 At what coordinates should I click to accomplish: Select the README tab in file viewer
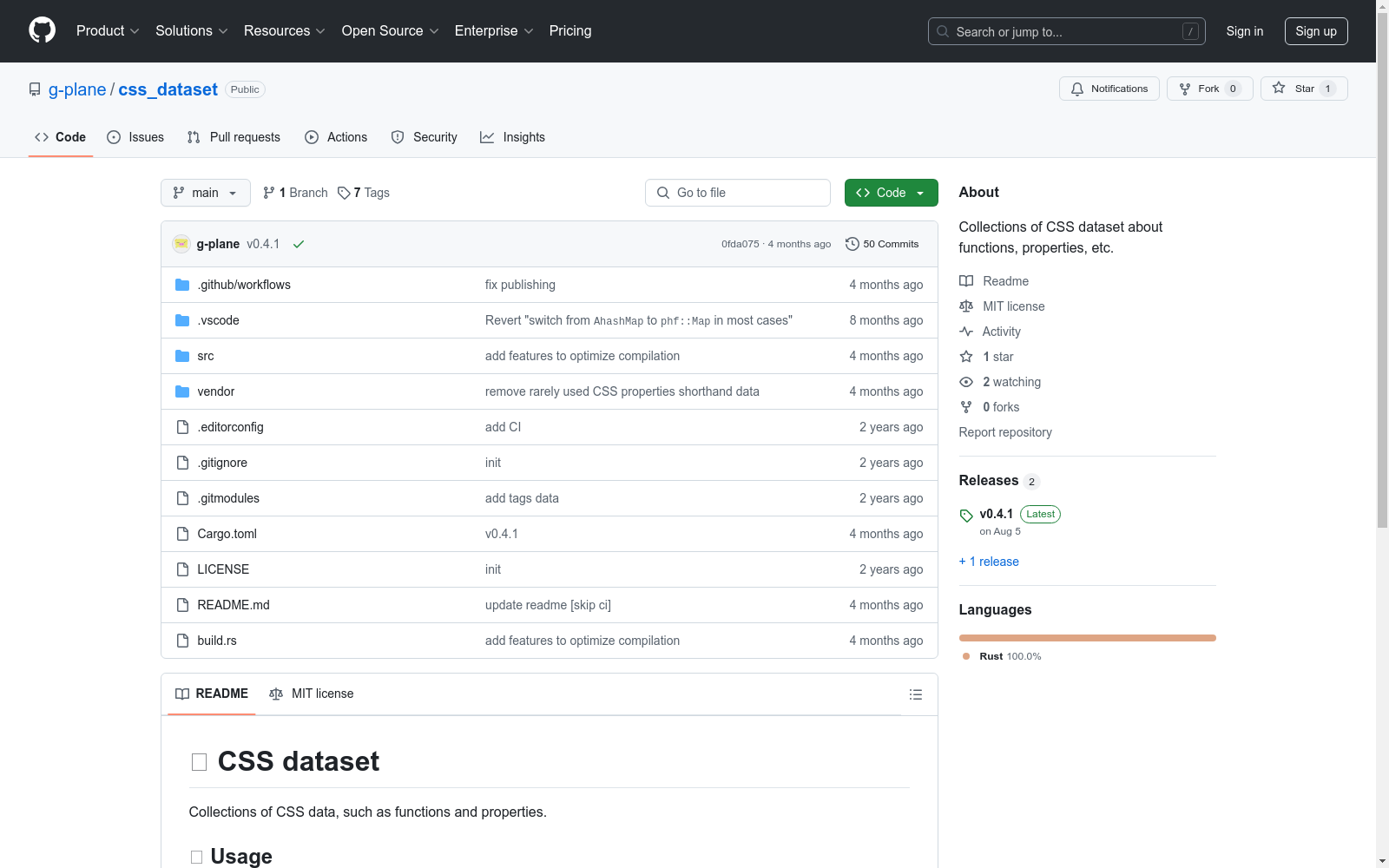212,694
